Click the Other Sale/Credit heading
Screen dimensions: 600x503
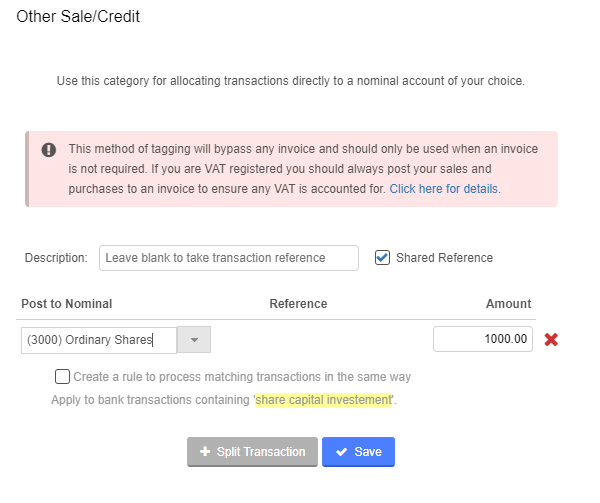coord(78,16)
